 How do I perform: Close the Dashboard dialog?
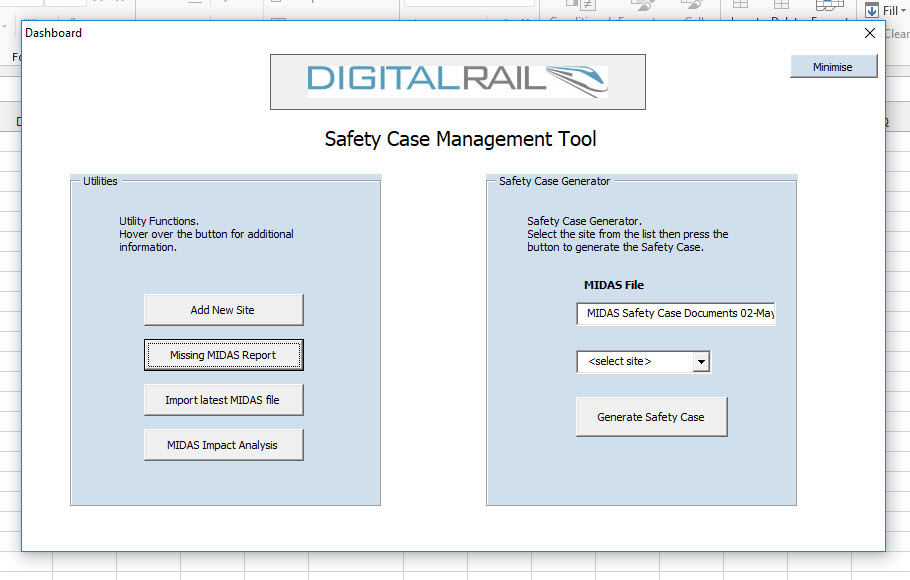click(869, 33)
